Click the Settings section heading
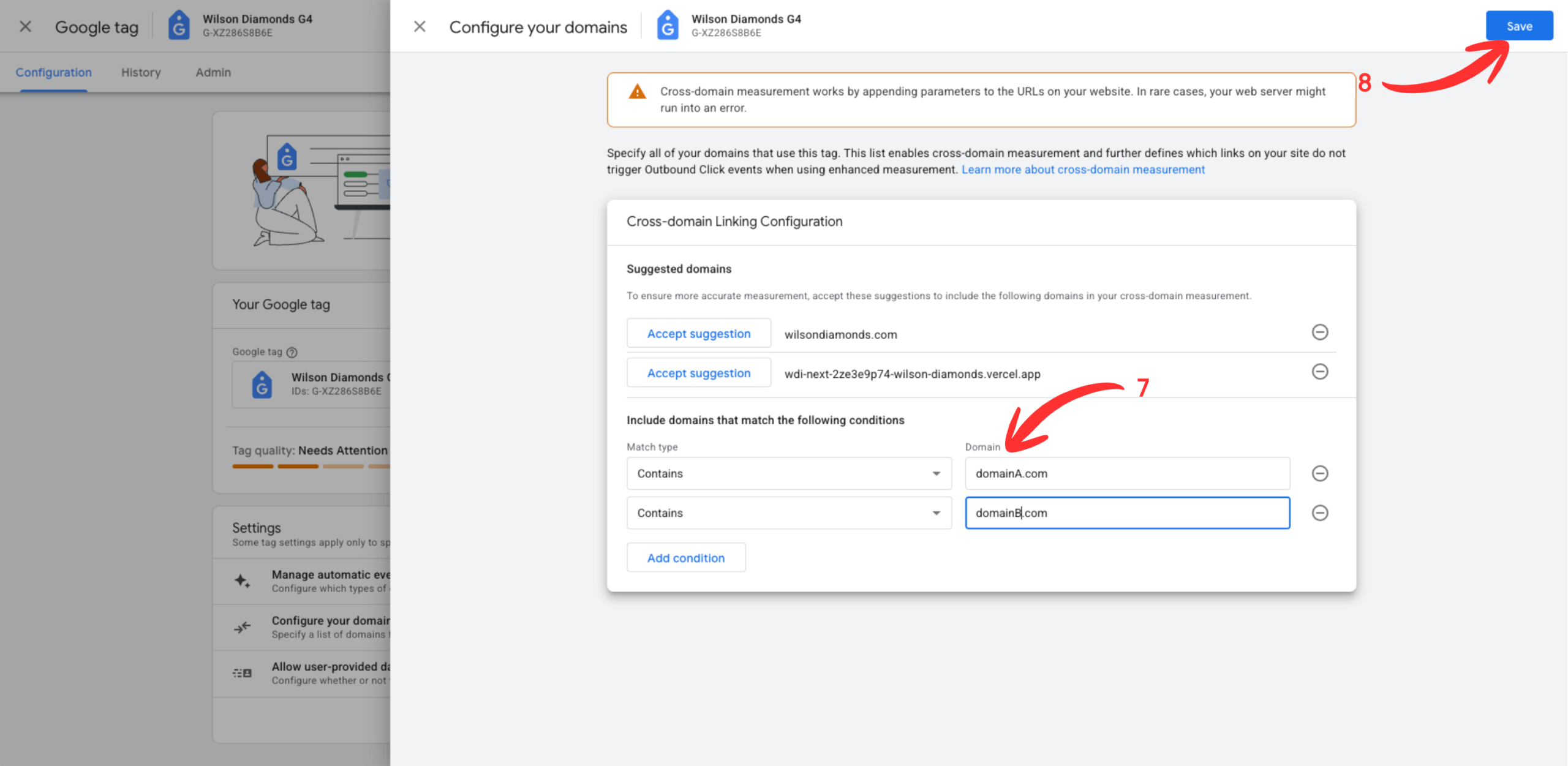The width and height of the screenshot is (1568, 766). [256, 528]
